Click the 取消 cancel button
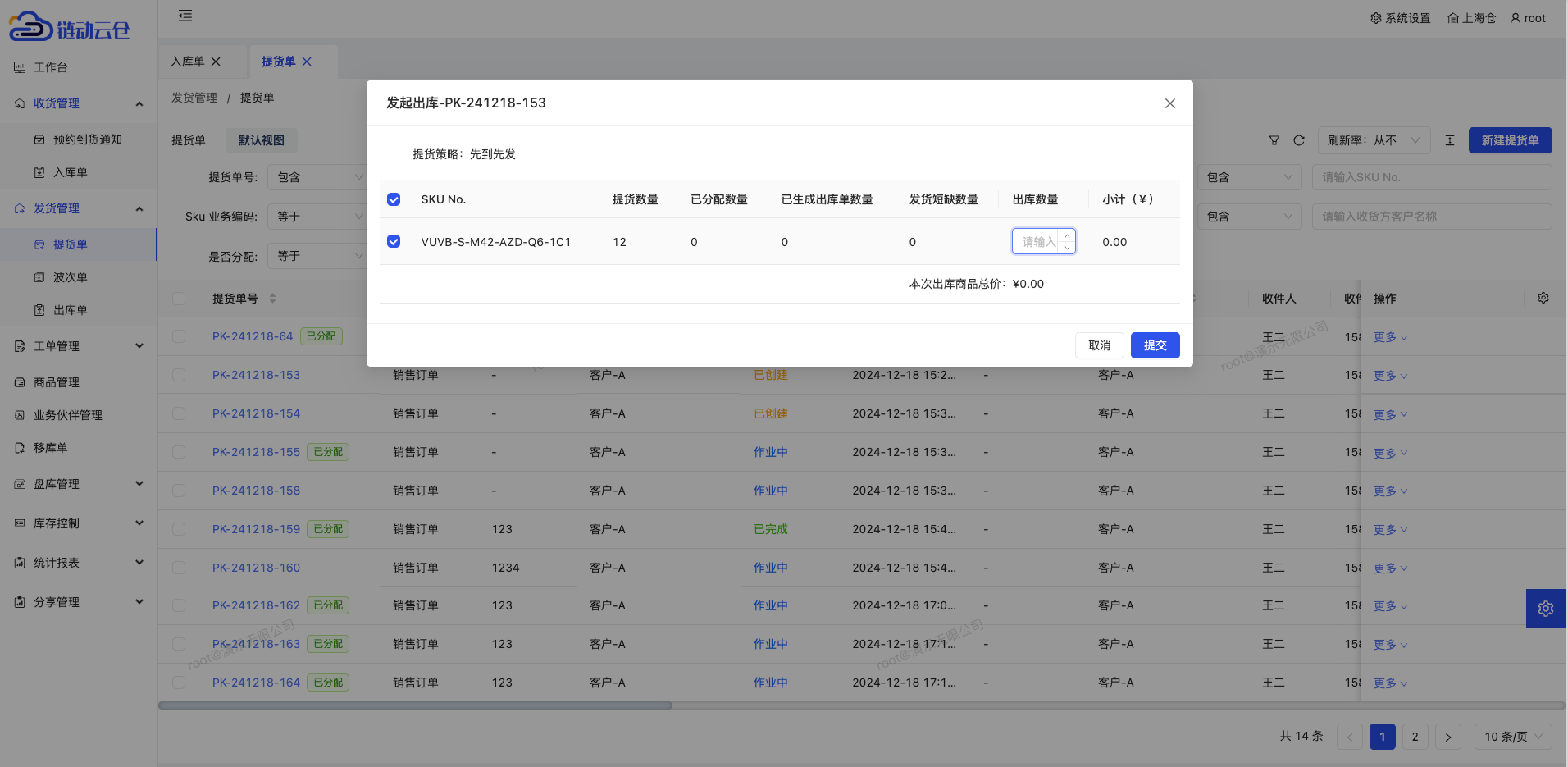 tap(1099, 345)
